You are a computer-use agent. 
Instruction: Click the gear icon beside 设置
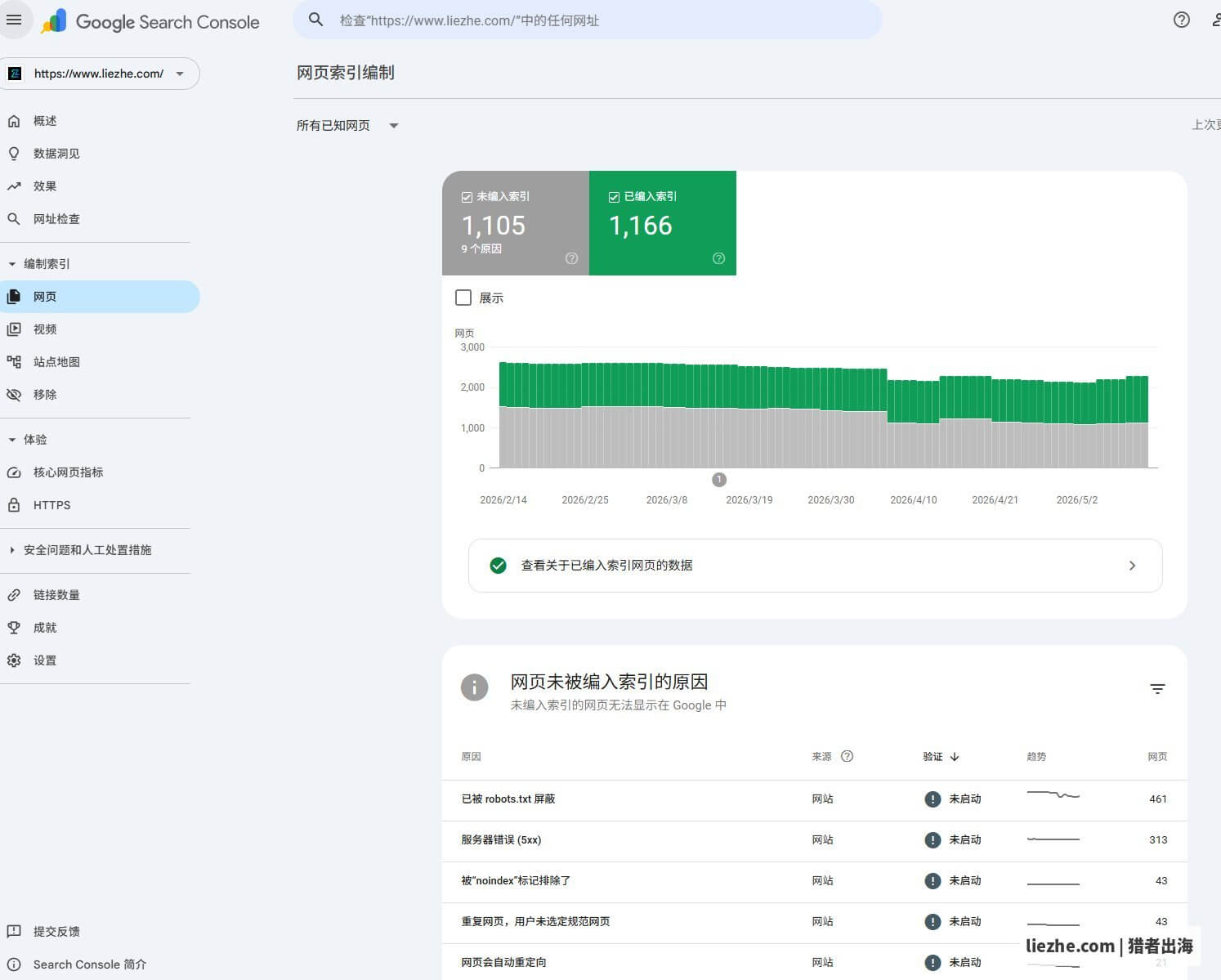tap(14, 660)
